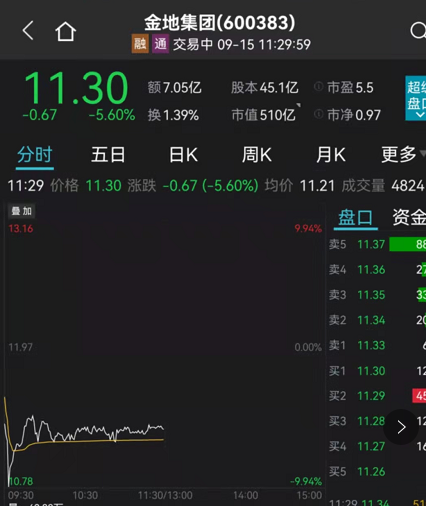Expand the 超级盘口 panel chevron
This screenshot has width=426, height=506.
click(420, 115)
